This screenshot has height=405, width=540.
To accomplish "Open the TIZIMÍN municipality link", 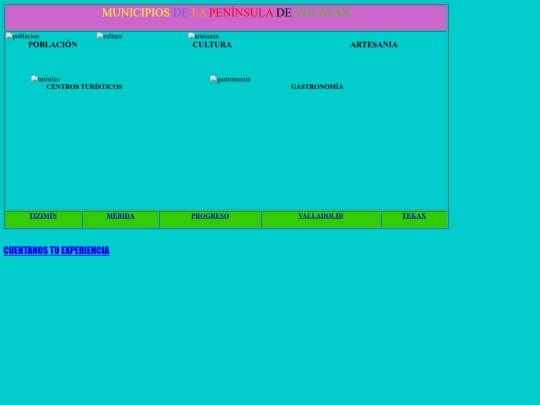I will tap(43, 216).
